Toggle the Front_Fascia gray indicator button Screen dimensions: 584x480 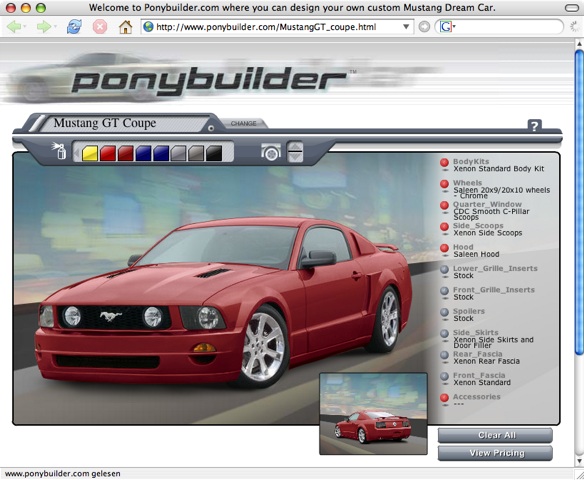click(x=444, y=376)
